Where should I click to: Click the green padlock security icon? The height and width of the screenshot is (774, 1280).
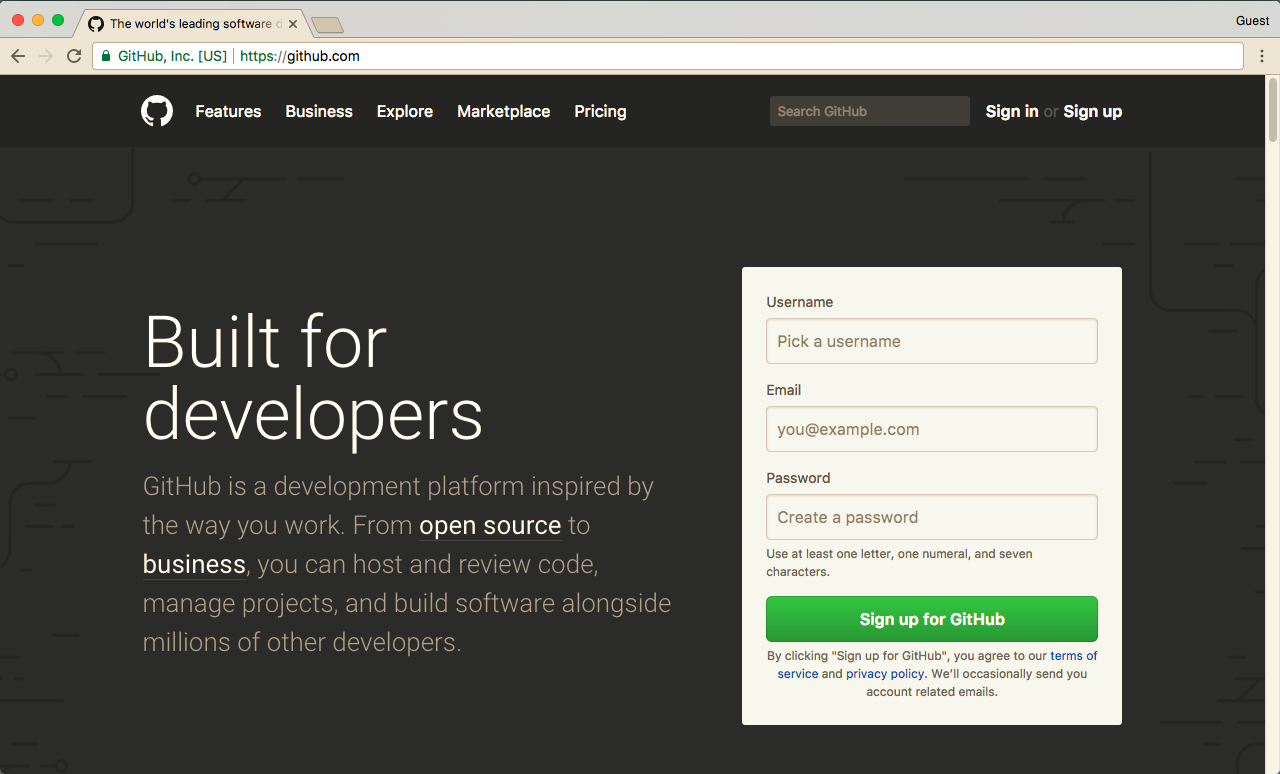coord(106,56)
